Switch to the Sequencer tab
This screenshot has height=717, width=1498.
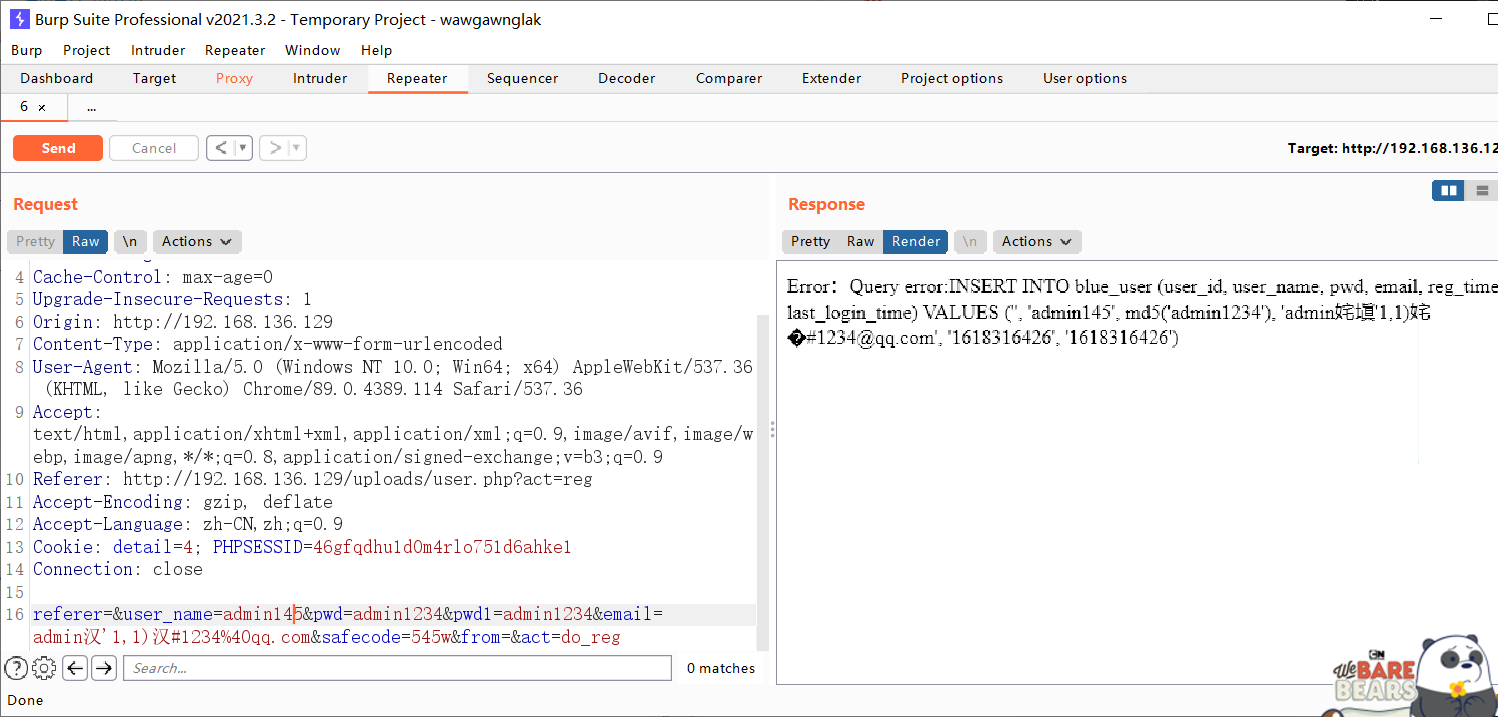click(x=522, y=78)
